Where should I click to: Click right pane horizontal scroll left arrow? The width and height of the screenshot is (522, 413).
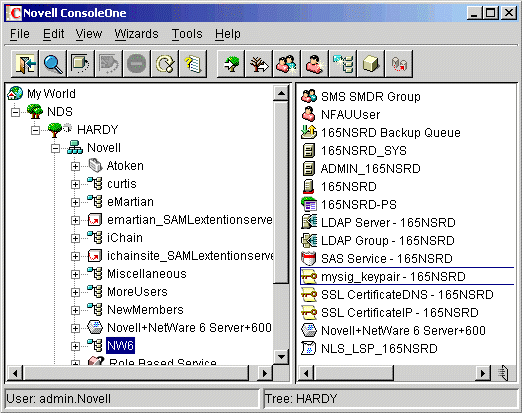[307, 373]
